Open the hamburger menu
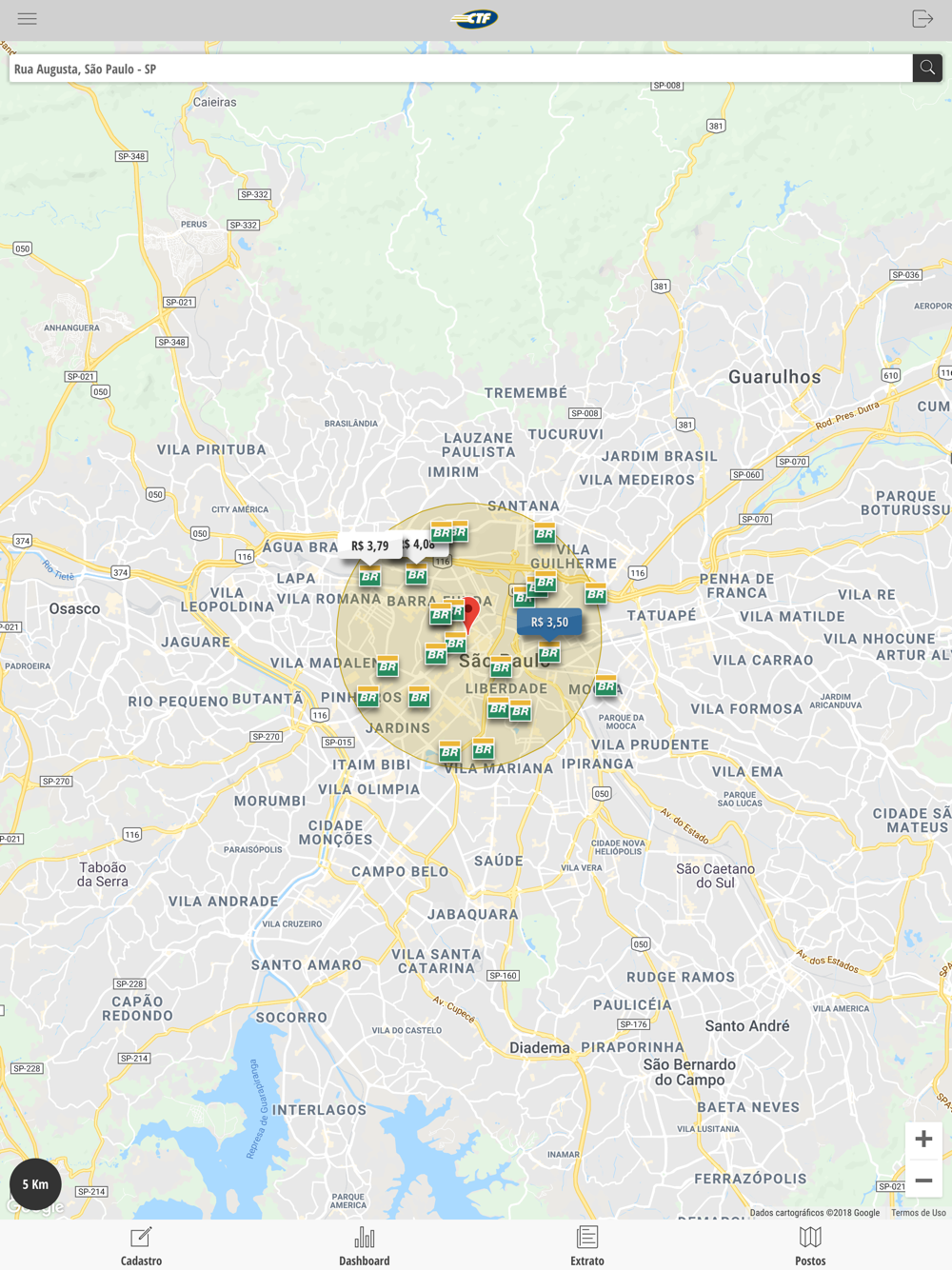This screenshot has height=1270, width=952. coord(27,19)
